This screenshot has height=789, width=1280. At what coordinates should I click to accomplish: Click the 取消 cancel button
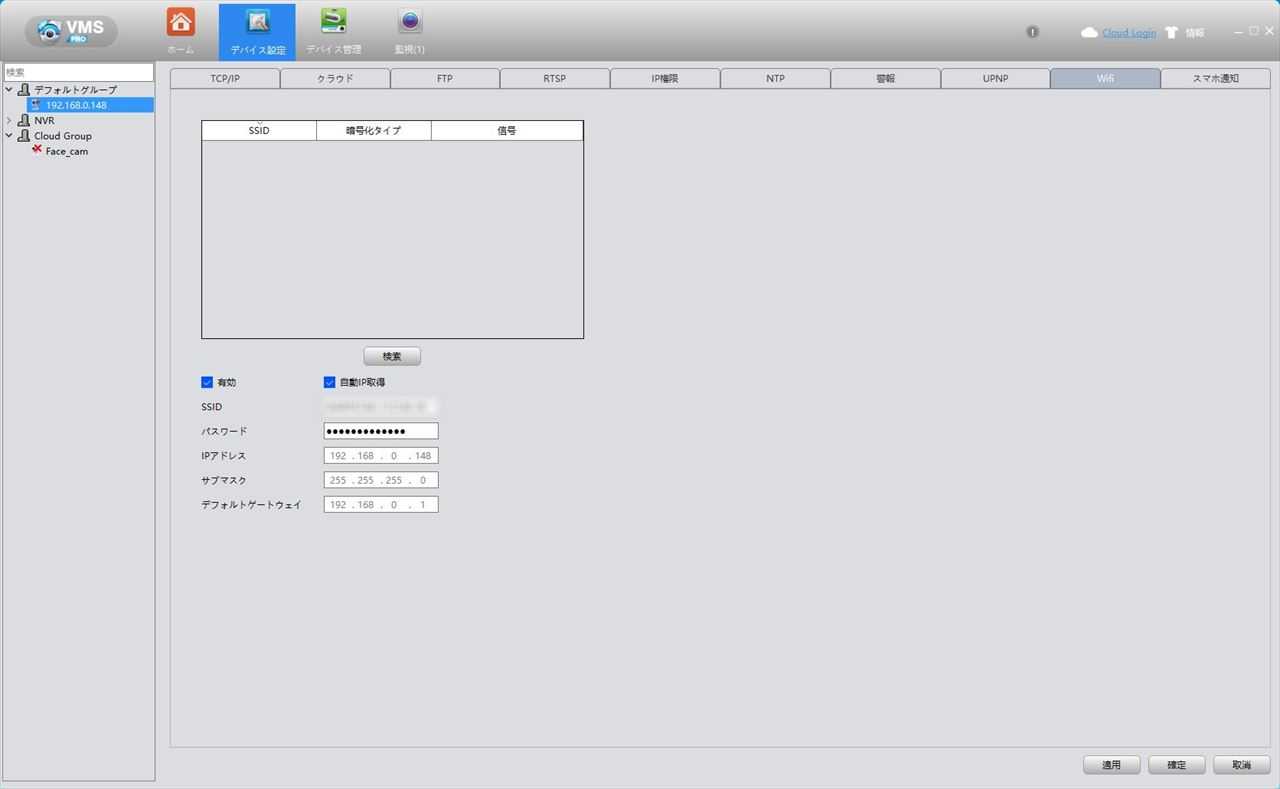click(x=1241, y=765)
